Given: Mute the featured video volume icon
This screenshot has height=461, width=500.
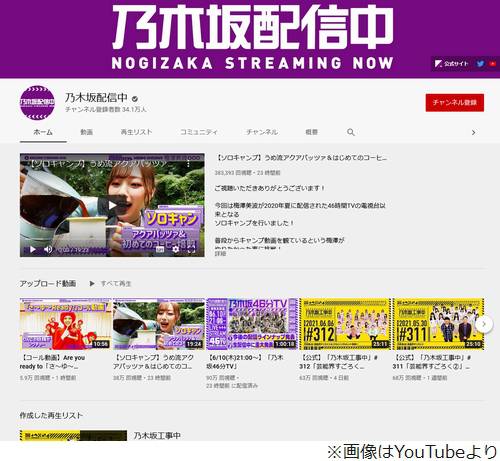Looking at the screenshot, I should (x=48, y=249).
